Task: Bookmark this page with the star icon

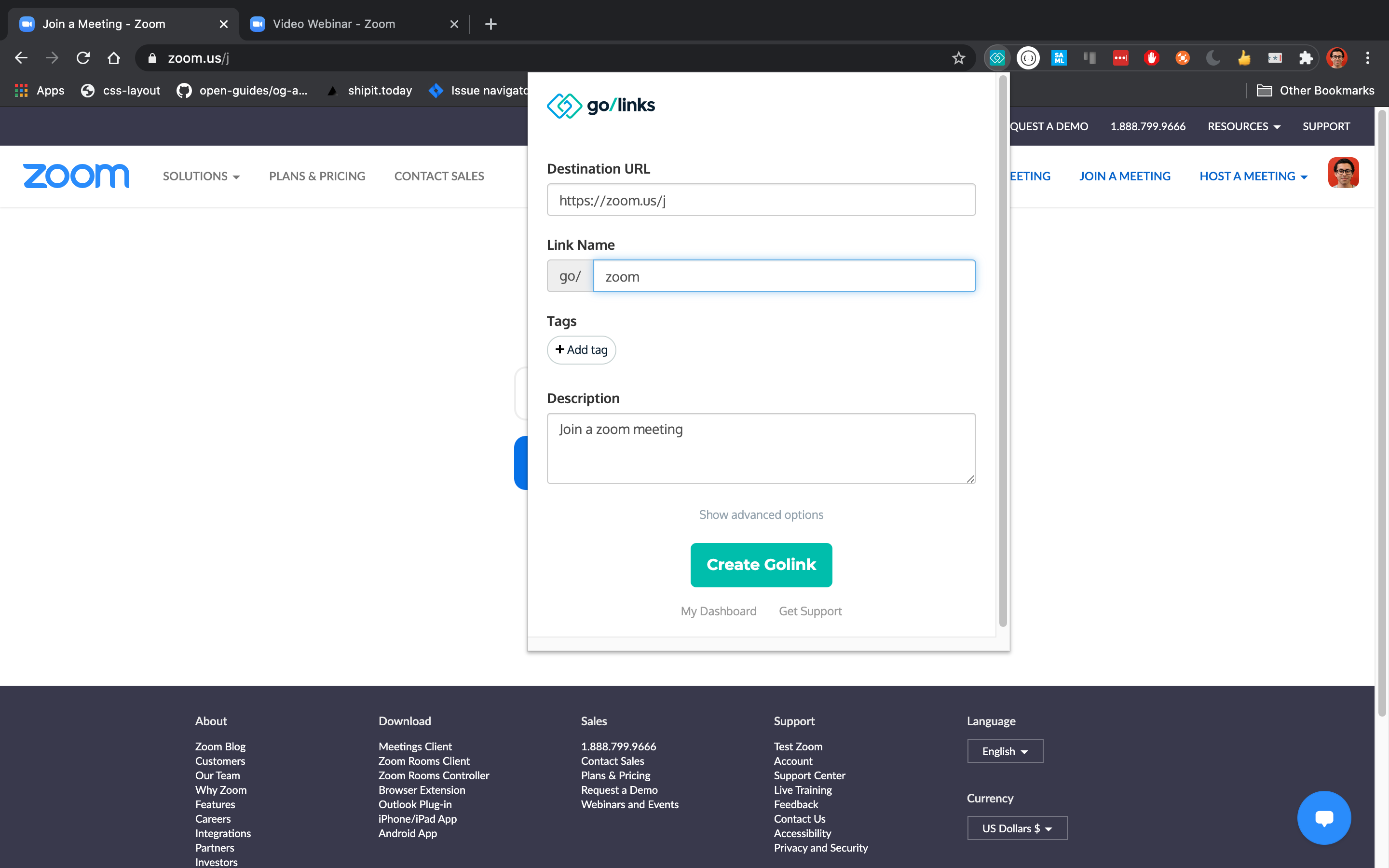Action: tap(958, 58)
